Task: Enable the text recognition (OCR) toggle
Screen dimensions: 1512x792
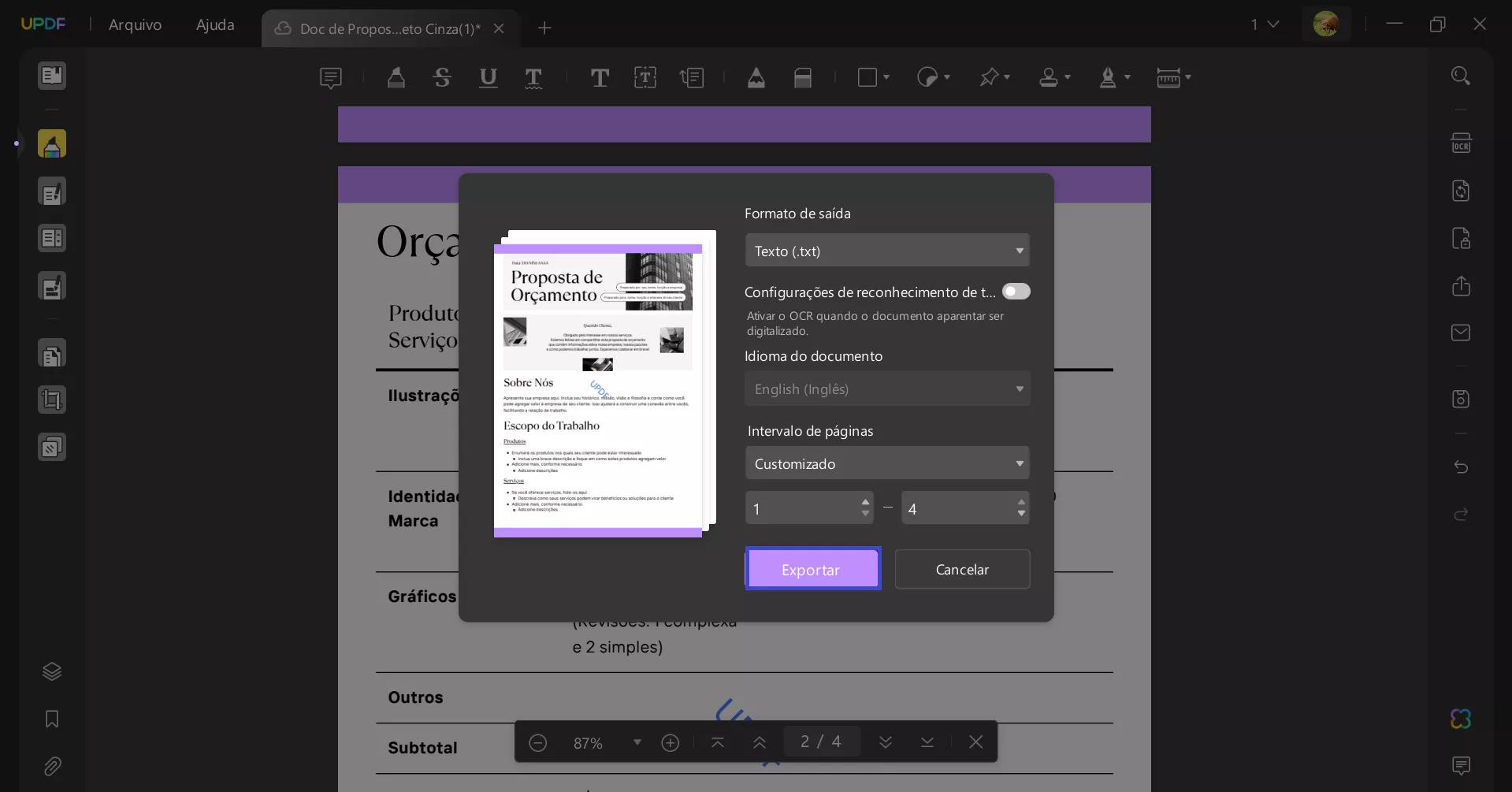Action: [1016, 291]
